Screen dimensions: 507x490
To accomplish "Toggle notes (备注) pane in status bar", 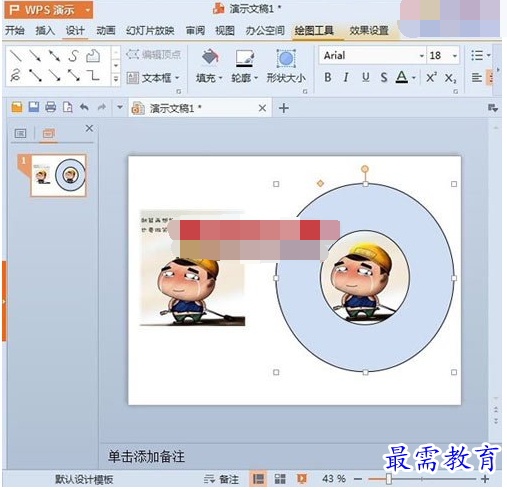I will 221,479.
